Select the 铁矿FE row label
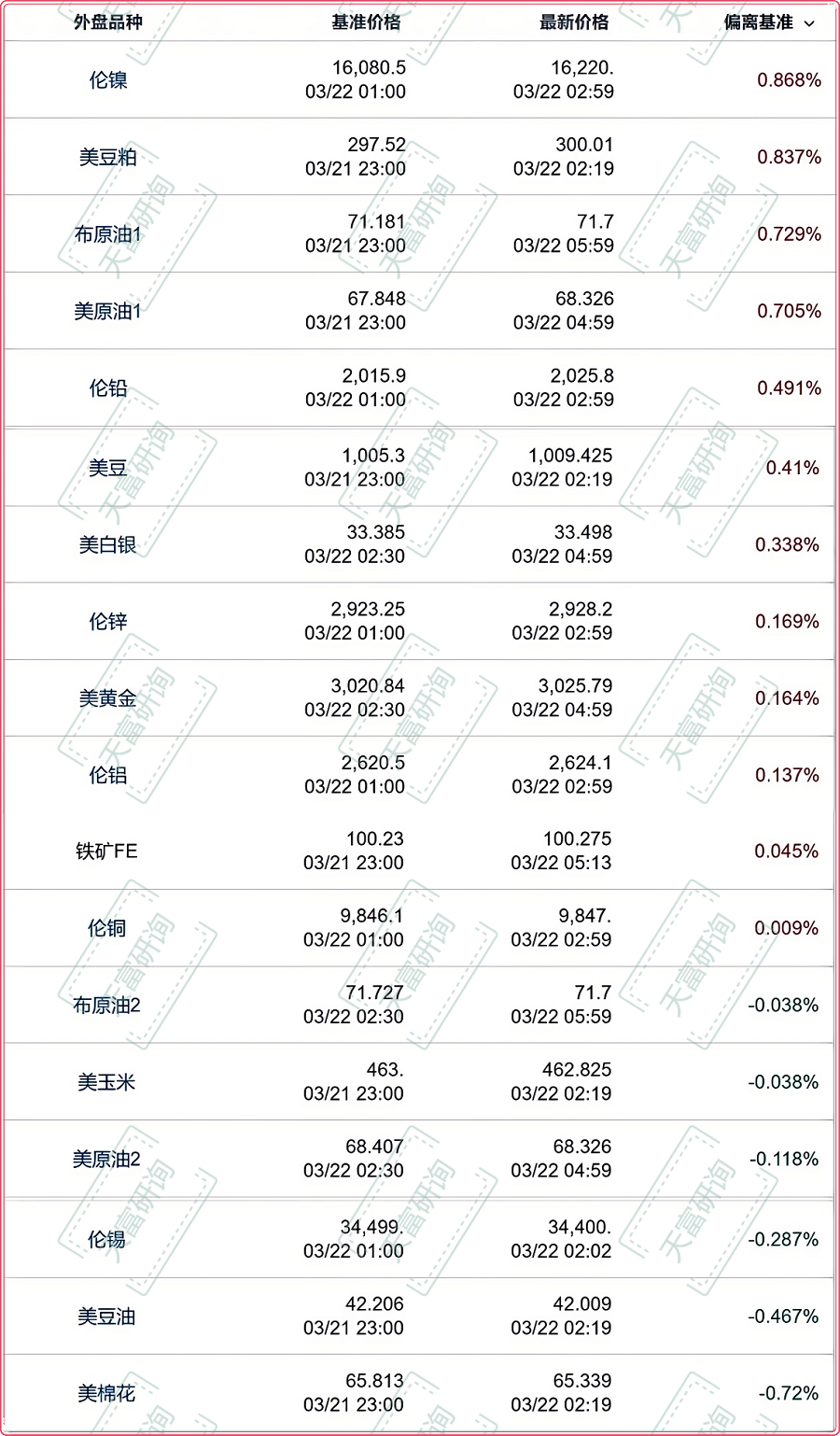Screen dimensions: 840x1436 pyautogui.click(x=106, y=852)
